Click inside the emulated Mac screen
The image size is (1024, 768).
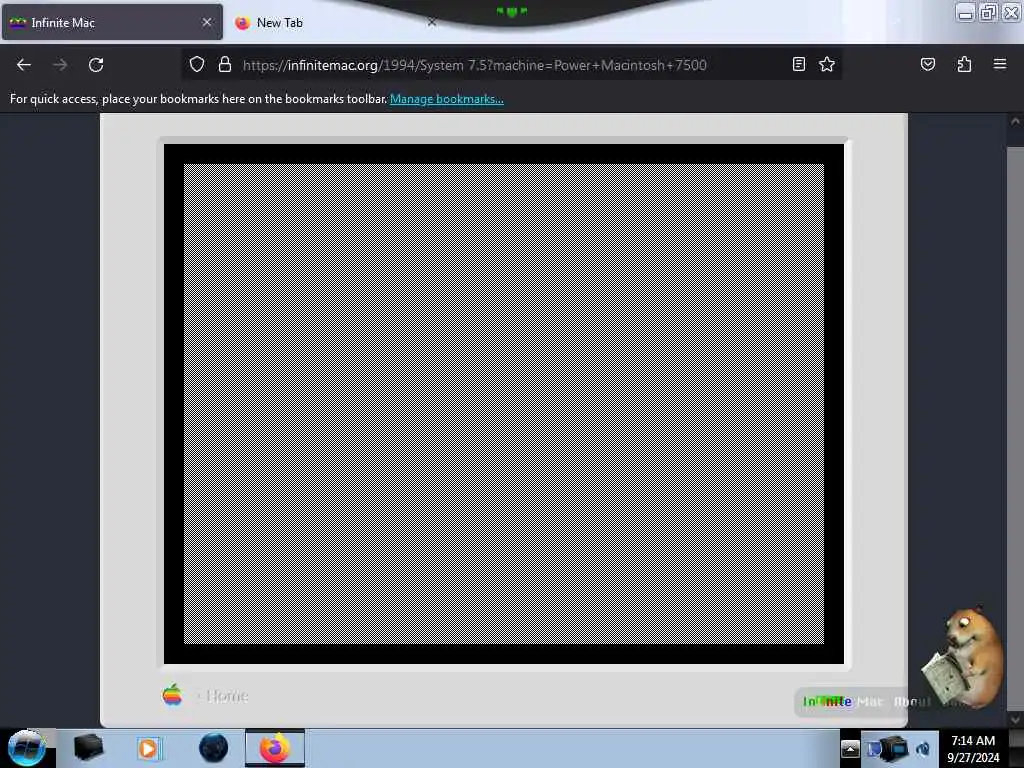[504, 404]
